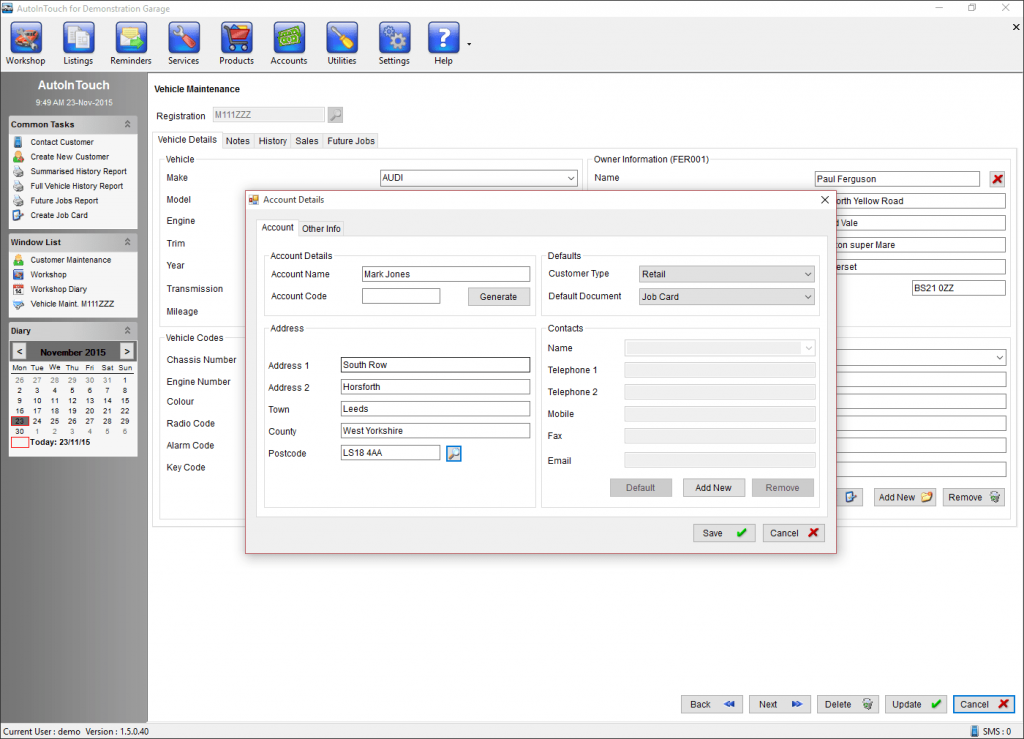Go to next month in Diary calendar
This screenshot has height=739, width=1024.
(x=126, y=351)
